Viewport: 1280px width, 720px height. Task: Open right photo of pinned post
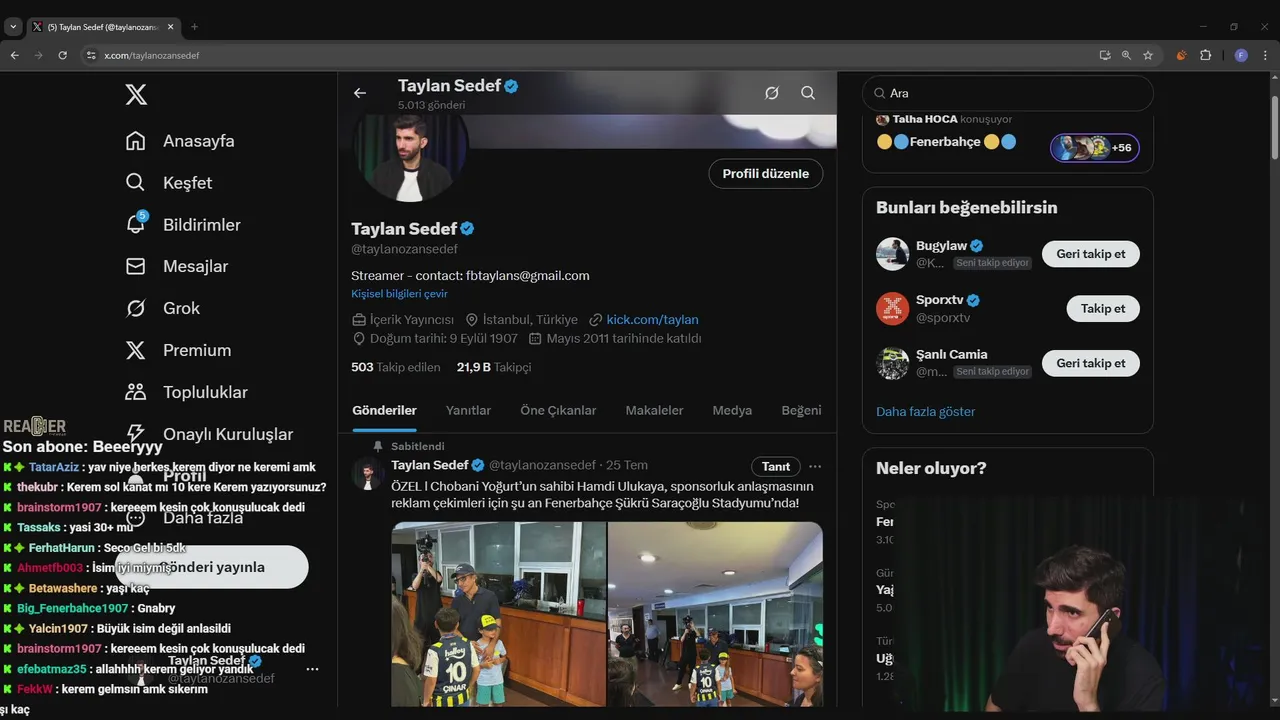(715, 614)
